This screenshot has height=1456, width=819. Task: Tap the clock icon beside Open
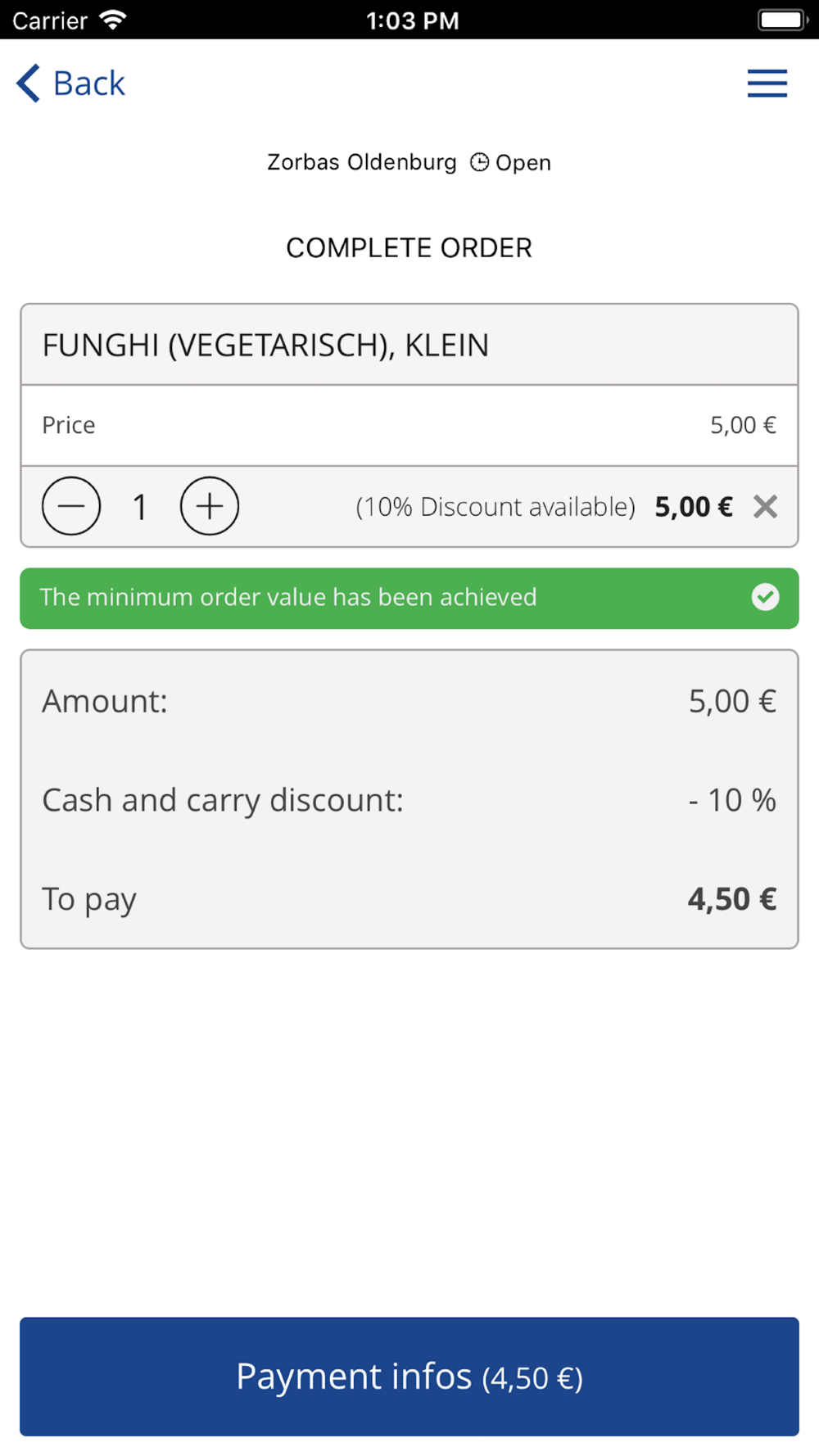click(x=479, y=162)
